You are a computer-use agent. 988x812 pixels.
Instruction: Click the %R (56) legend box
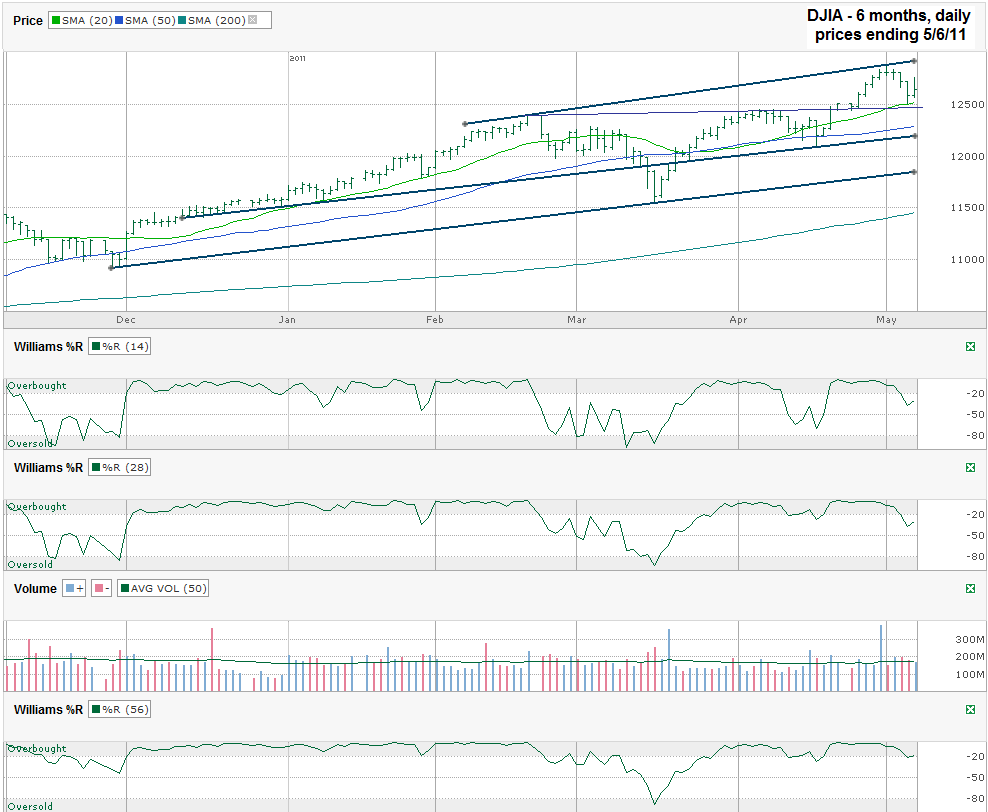pyautogui.click(x=120, y=709)
